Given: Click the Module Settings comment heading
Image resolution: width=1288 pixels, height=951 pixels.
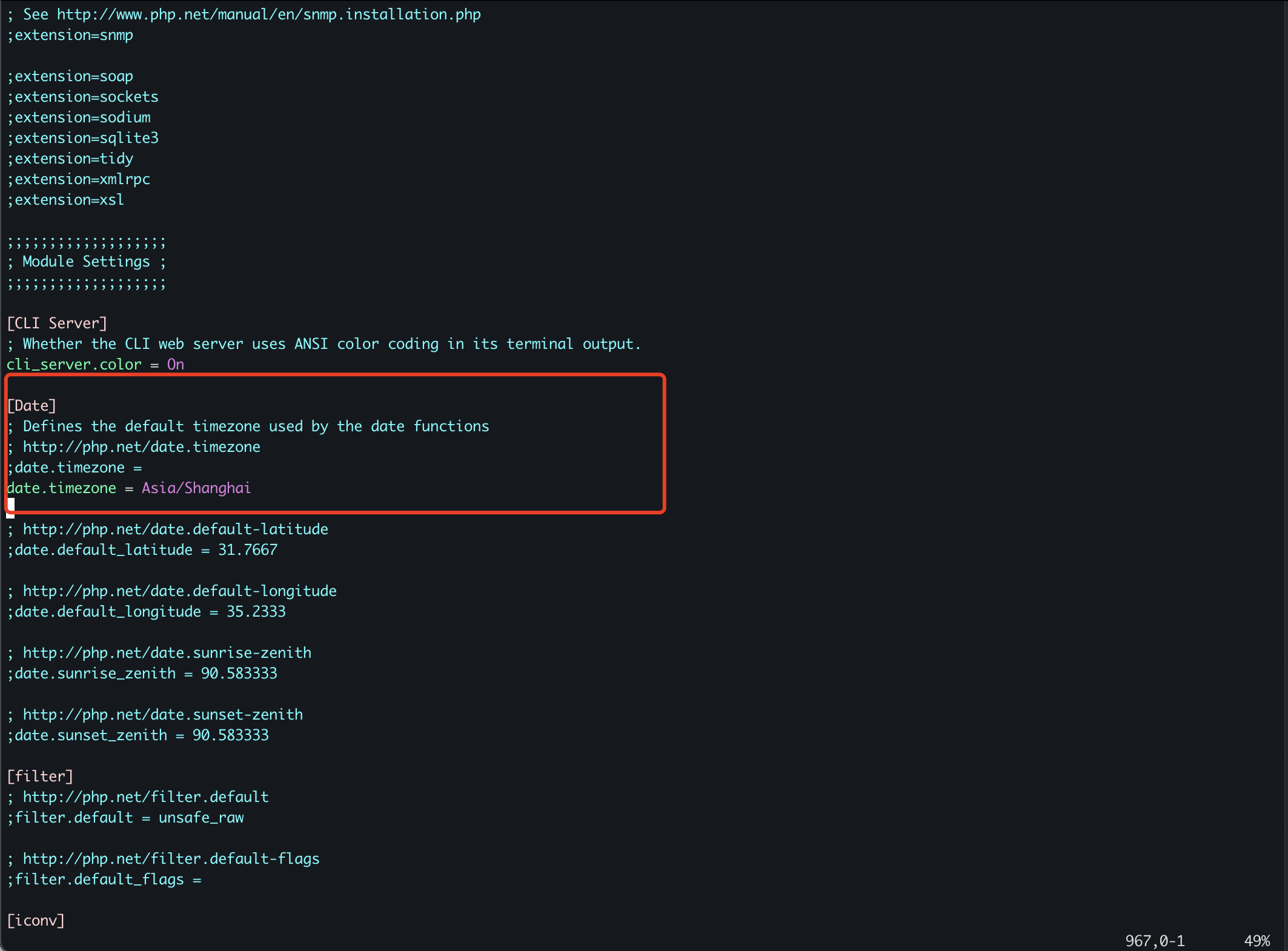Looking at the screenshot, I should [86, 262].
